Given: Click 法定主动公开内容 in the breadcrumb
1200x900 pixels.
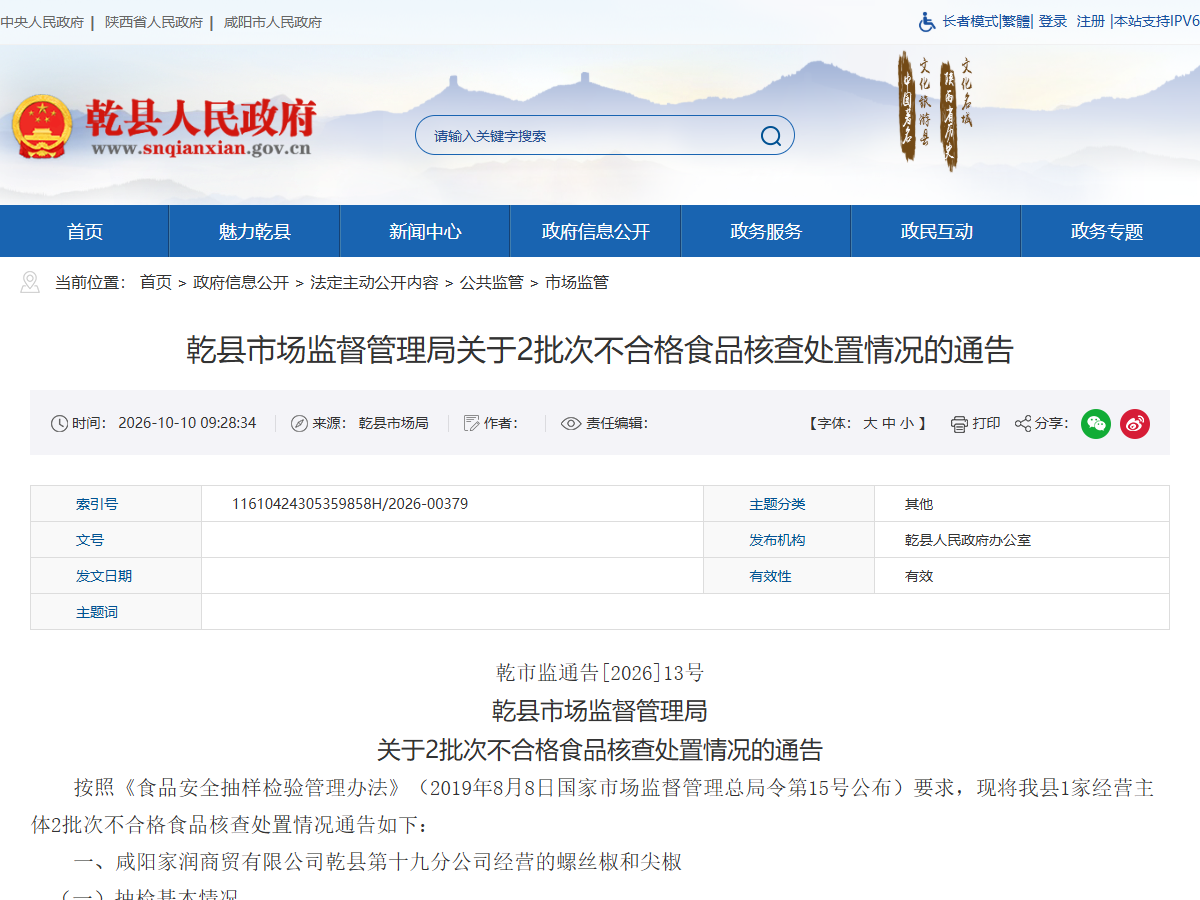Looking at the screenshot, I should [374, 283].
